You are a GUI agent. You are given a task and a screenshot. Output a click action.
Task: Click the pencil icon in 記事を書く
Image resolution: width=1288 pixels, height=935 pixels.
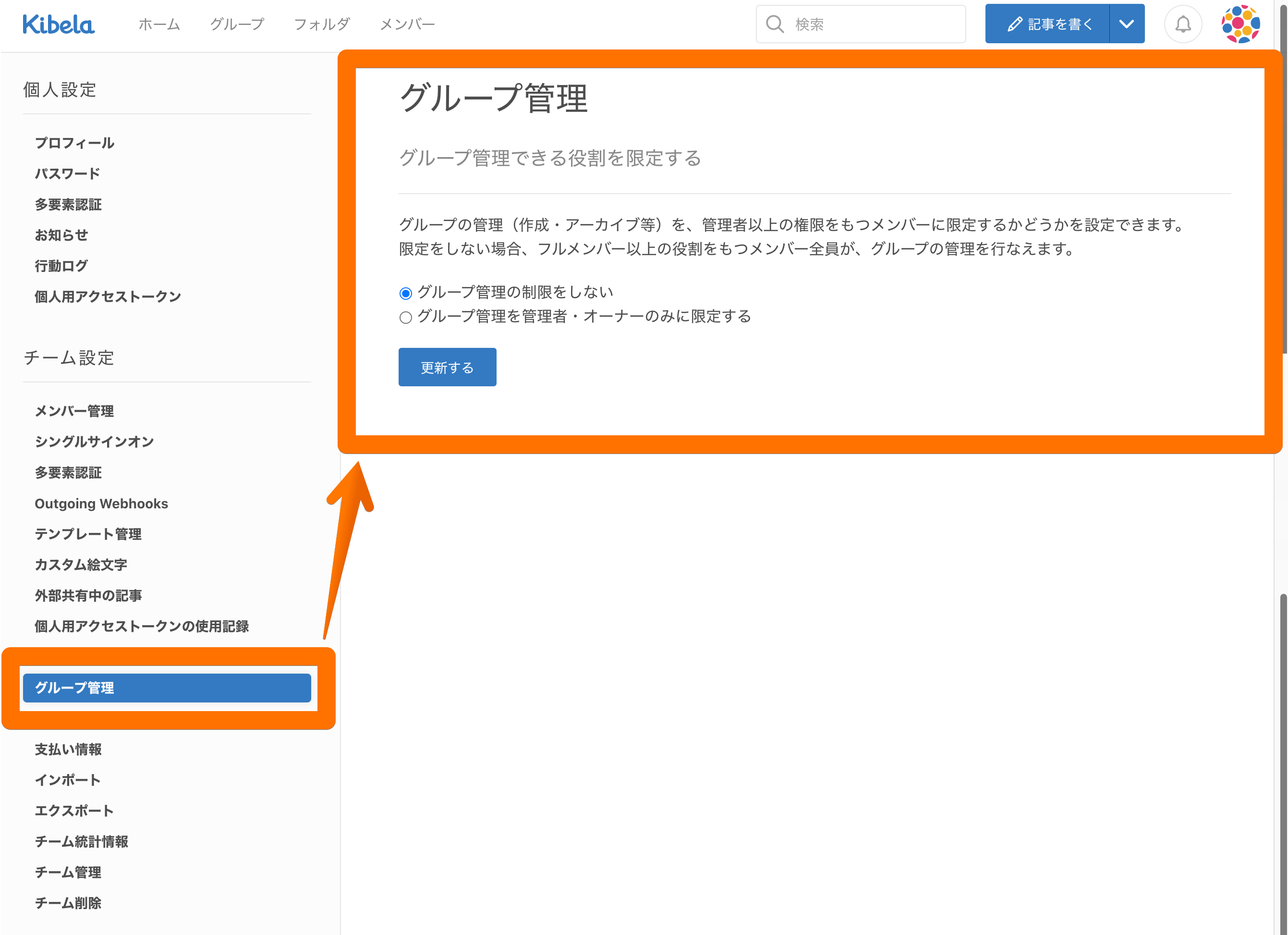(1015, 25)
